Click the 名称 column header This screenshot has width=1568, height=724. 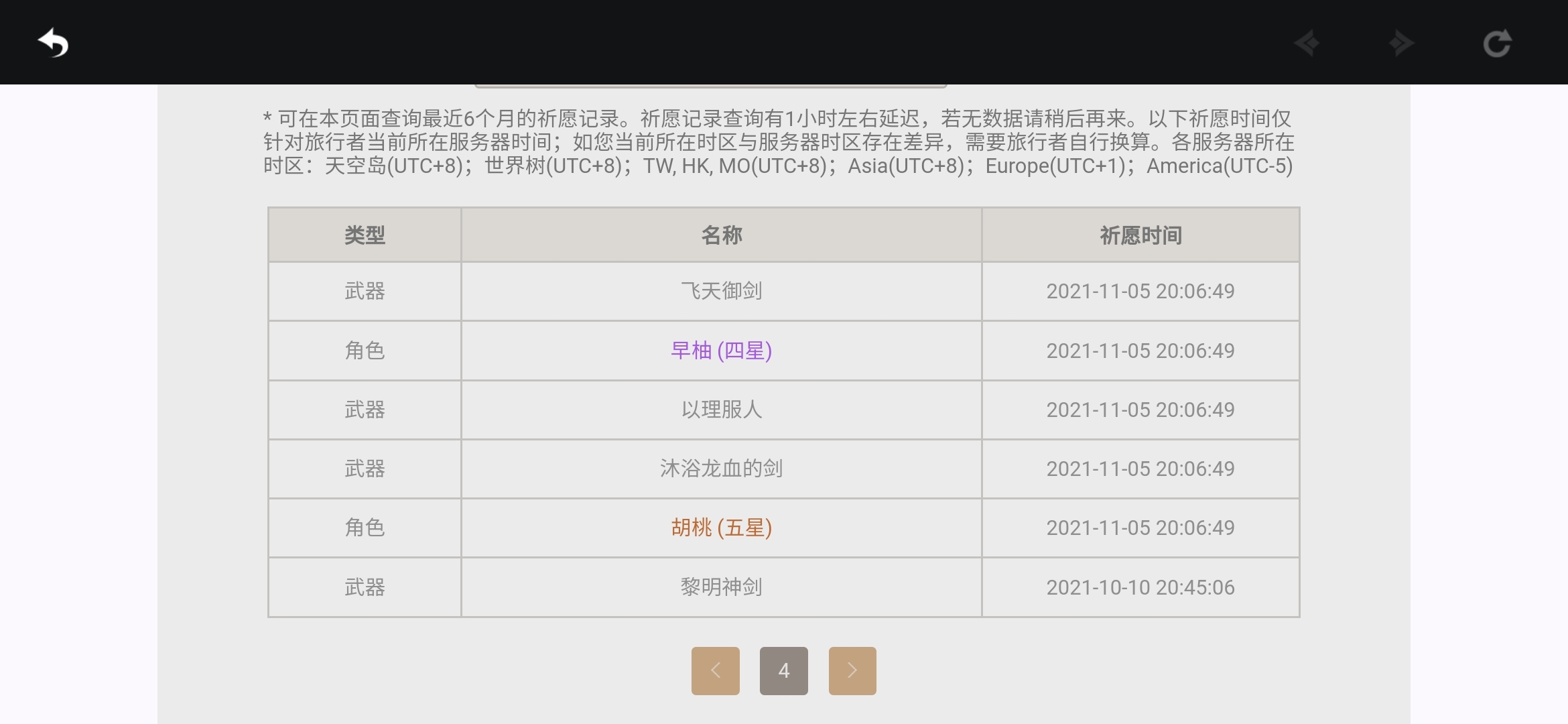tap(722, 235)
